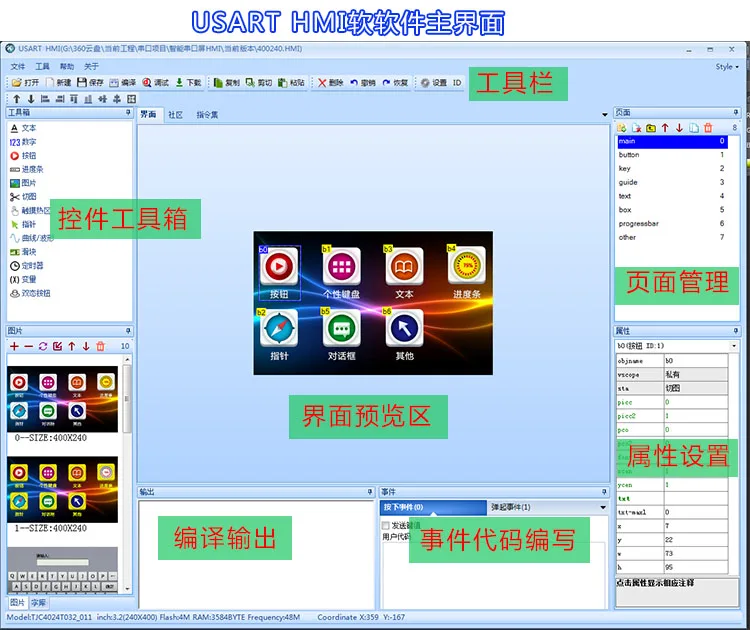Expand the b0 component selector dropdown
This screenshot has width=750, height=630.
tap(734, 346)
